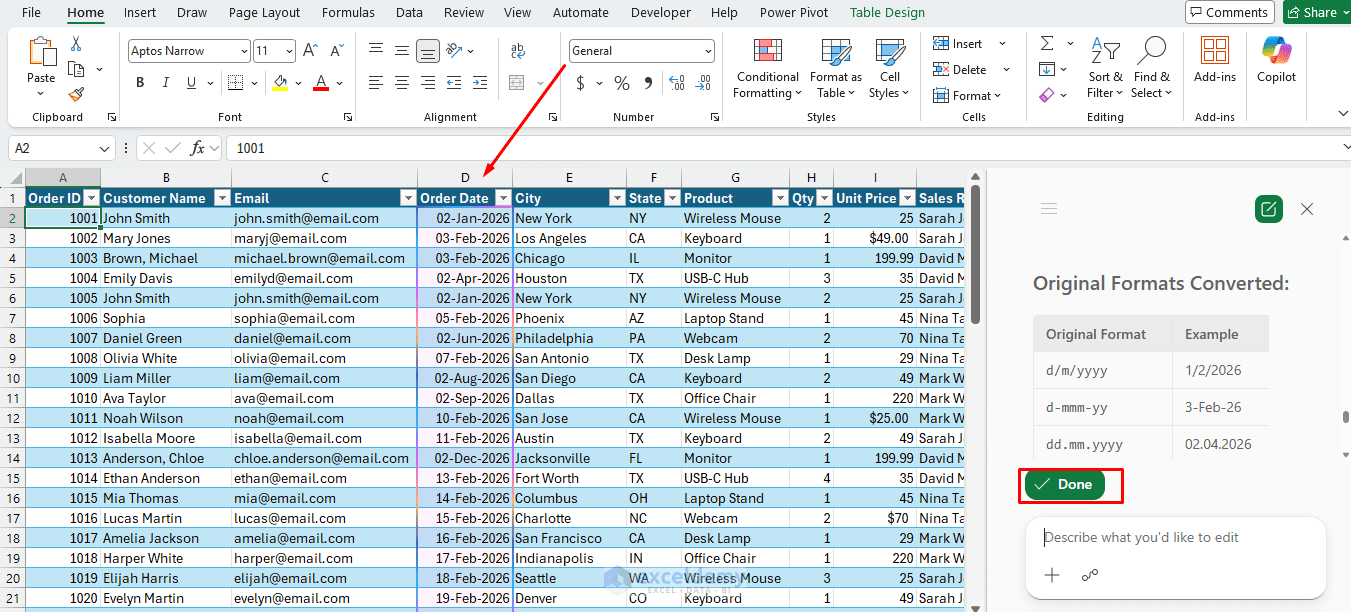This screenshot has height=612, width=1351.
Task: Open Find & Select menu
Action: point(1152,68)
